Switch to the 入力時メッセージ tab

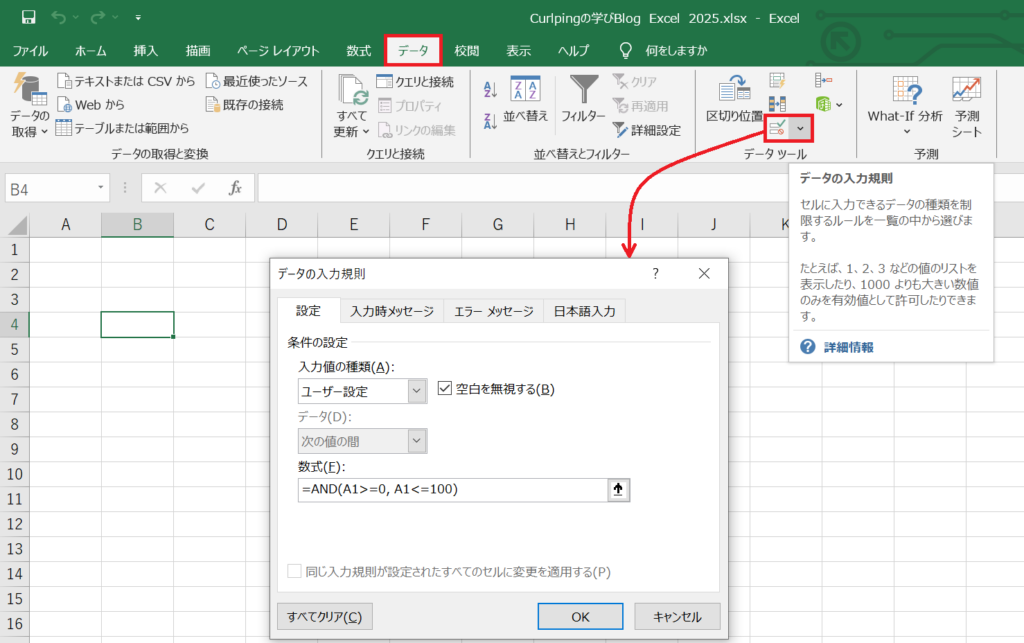click(392, 311)
